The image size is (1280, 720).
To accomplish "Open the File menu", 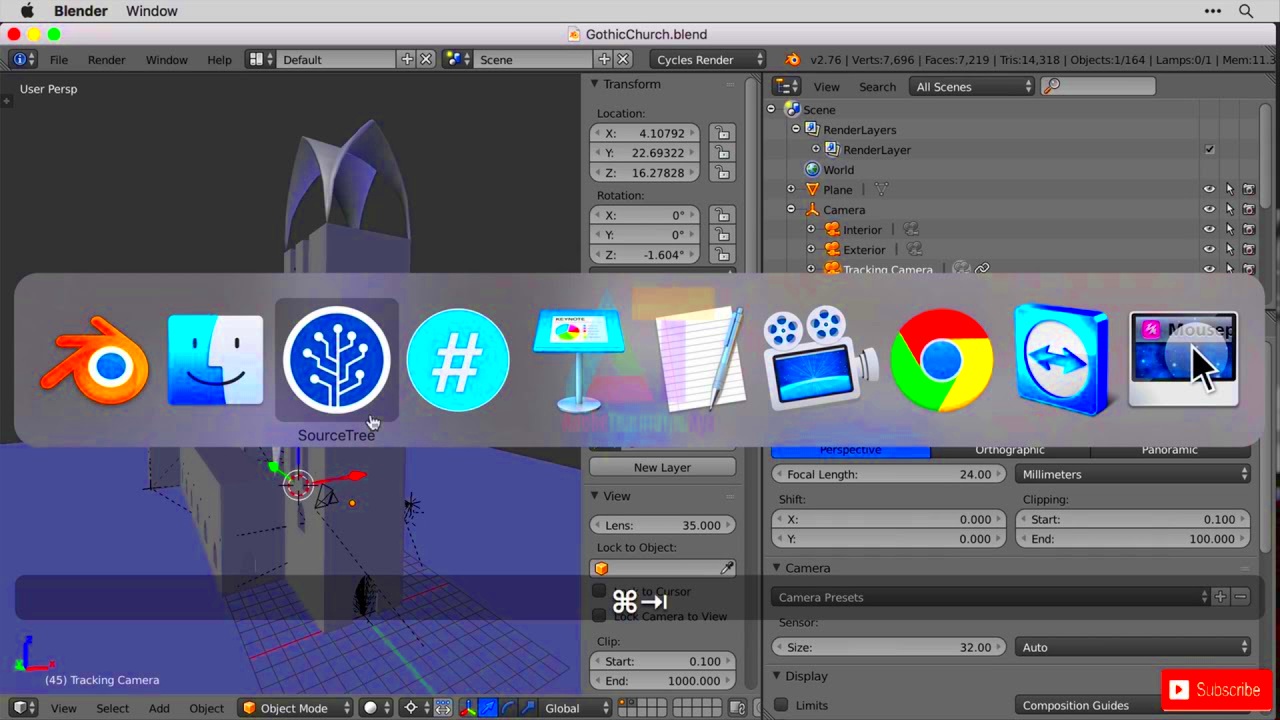I will pyautogui.click(x=59, y=59).
